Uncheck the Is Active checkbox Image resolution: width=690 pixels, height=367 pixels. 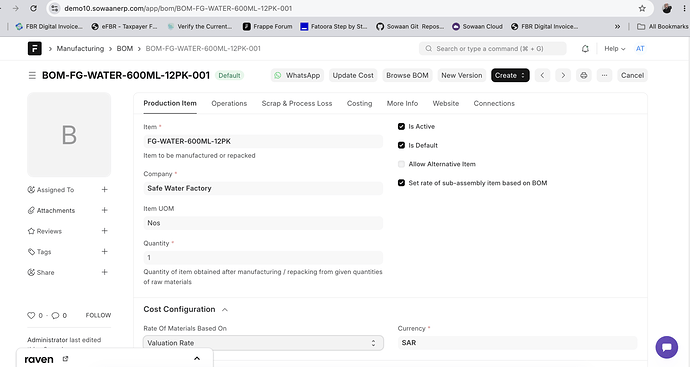(x=401, y=127)
